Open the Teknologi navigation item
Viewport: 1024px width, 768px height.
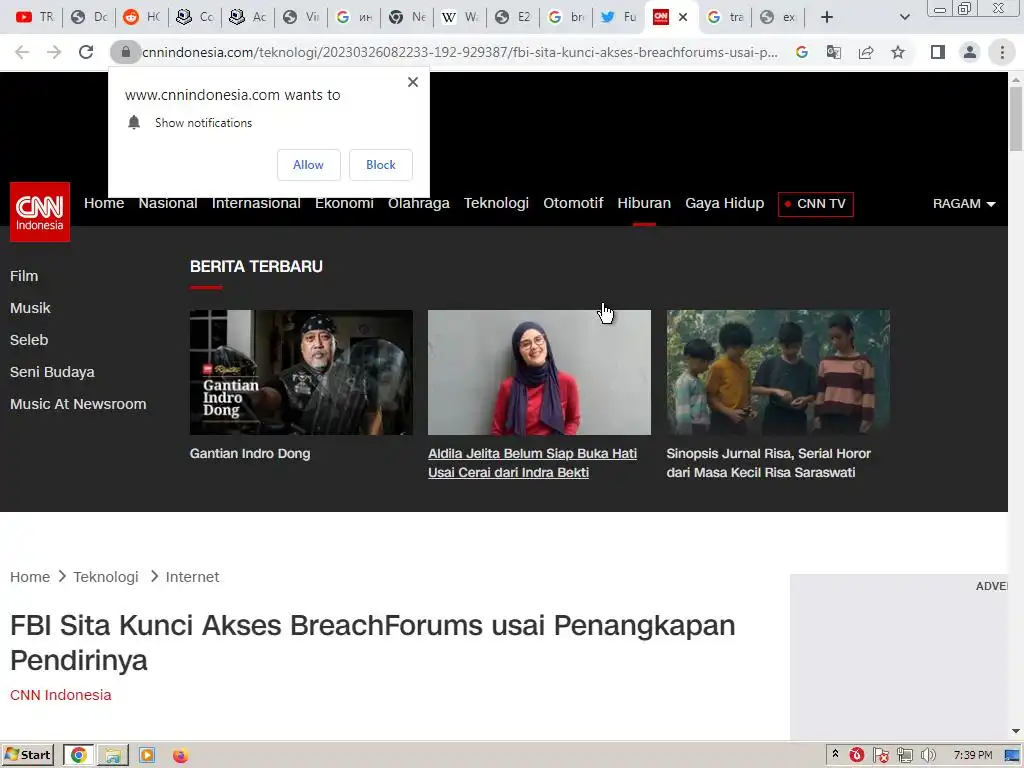(496, 203)
